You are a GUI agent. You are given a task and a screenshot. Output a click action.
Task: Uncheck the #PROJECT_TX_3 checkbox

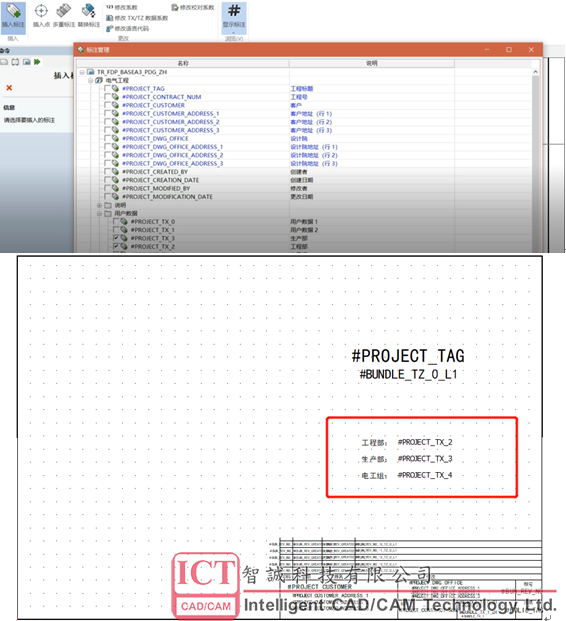coord(116,238)
